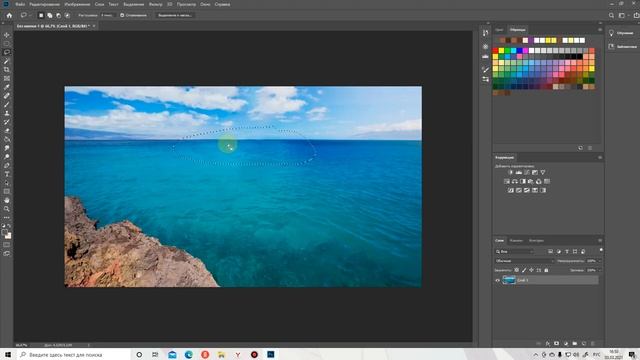This screenshot has width=640, height=360.
Task: Select the Move tool
Action: pos(7,35)
